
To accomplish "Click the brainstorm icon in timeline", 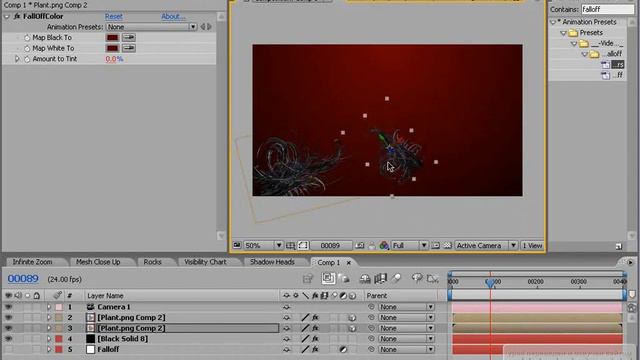I will 417,279.
